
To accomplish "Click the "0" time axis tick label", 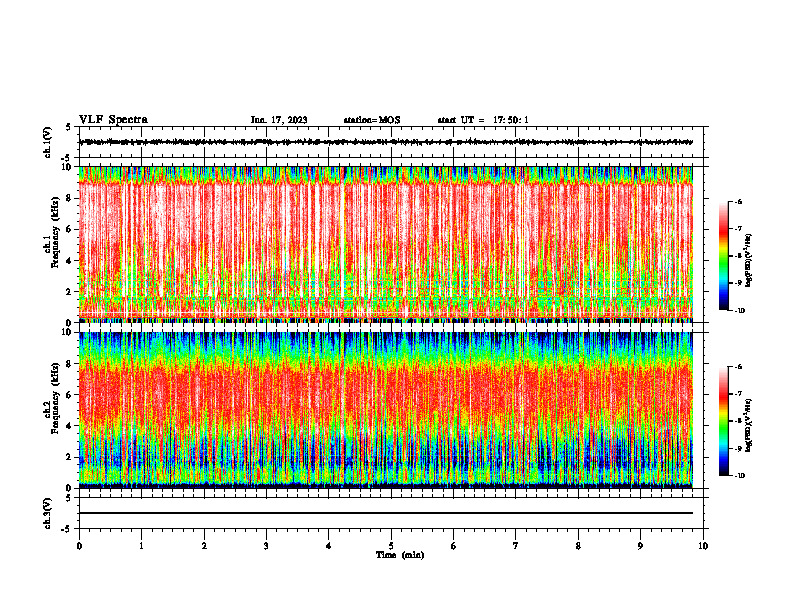I will tap(79, 546).
